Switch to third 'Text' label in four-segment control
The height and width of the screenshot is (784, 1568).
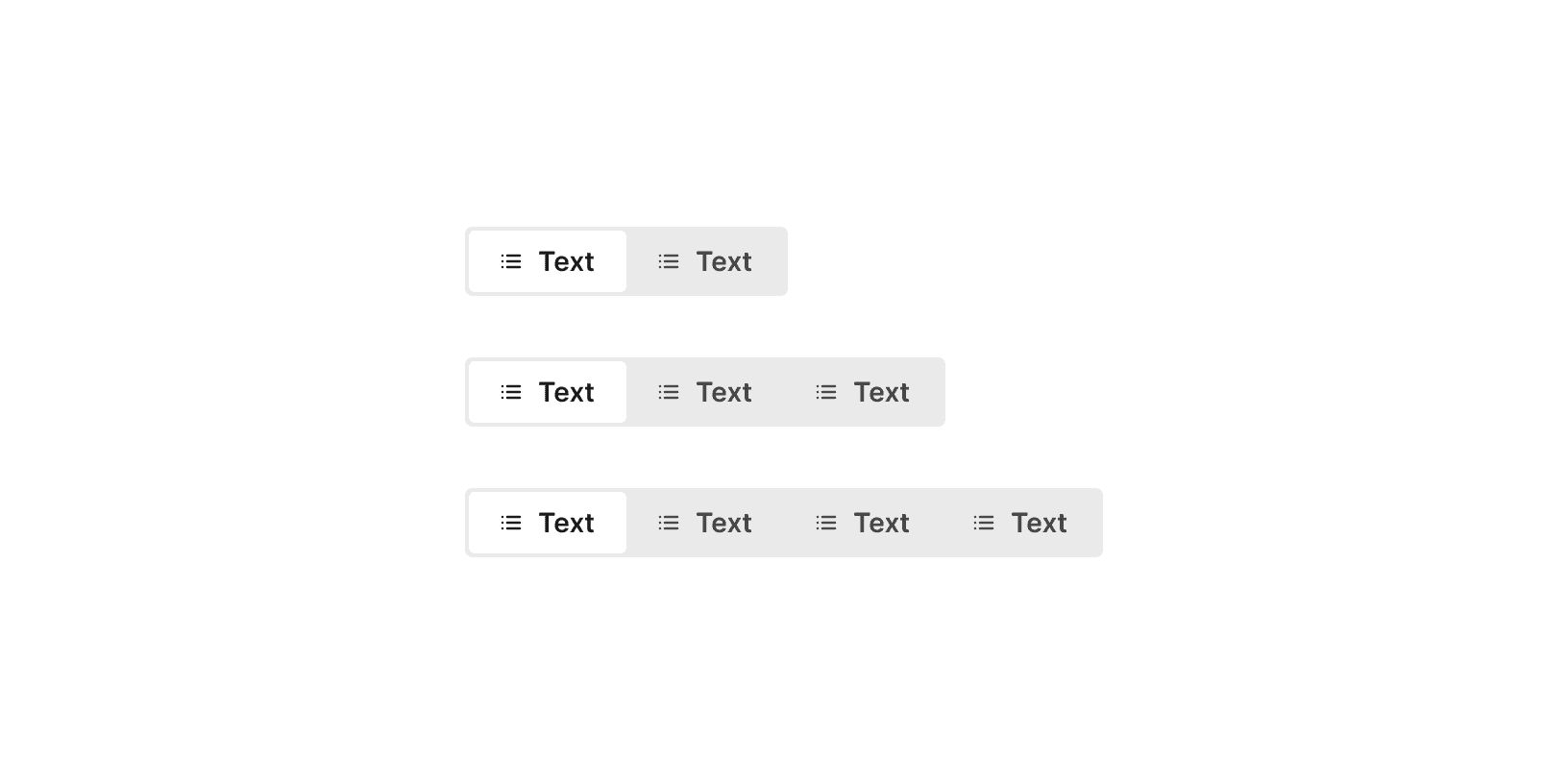click(881, 523)
